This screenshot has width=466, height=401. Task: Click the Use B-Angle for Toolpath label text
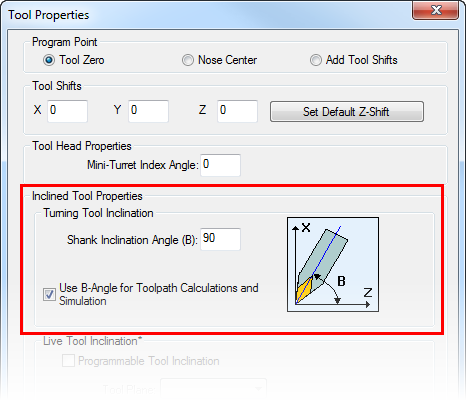click(159, 294)
